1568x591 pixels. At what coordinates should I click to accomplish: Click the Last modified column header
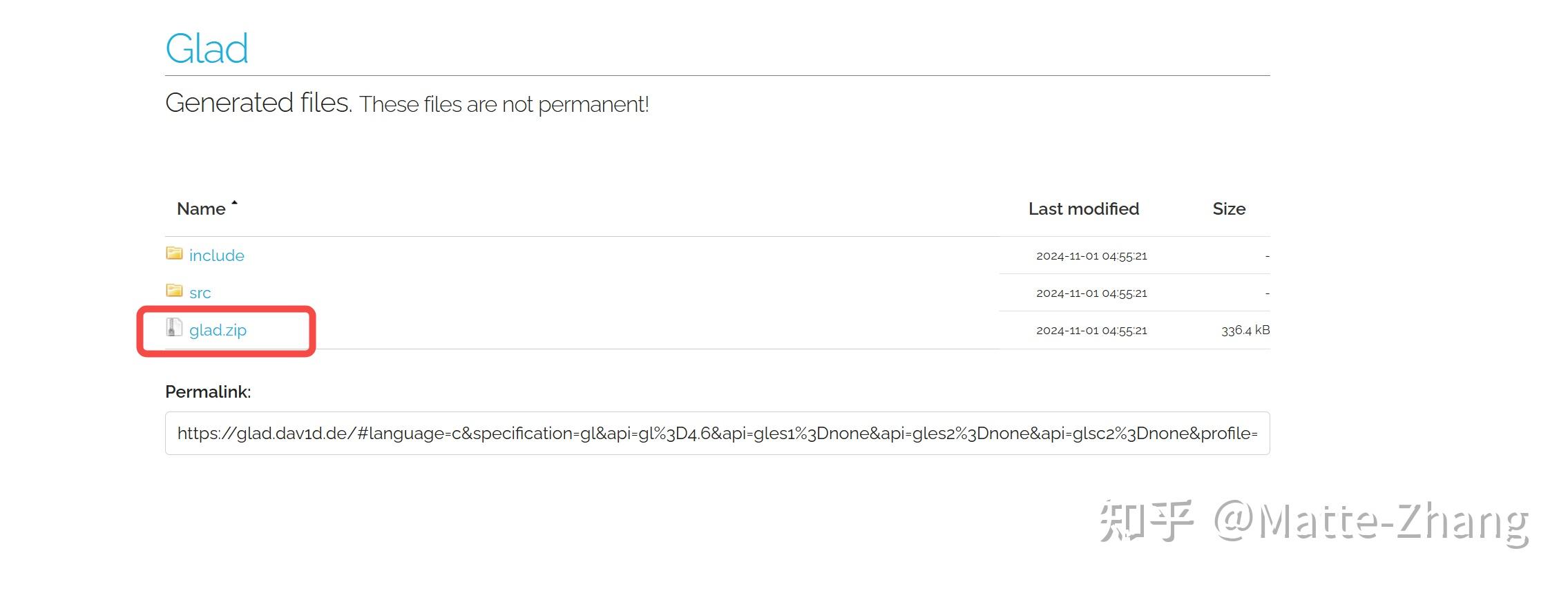1083,209
